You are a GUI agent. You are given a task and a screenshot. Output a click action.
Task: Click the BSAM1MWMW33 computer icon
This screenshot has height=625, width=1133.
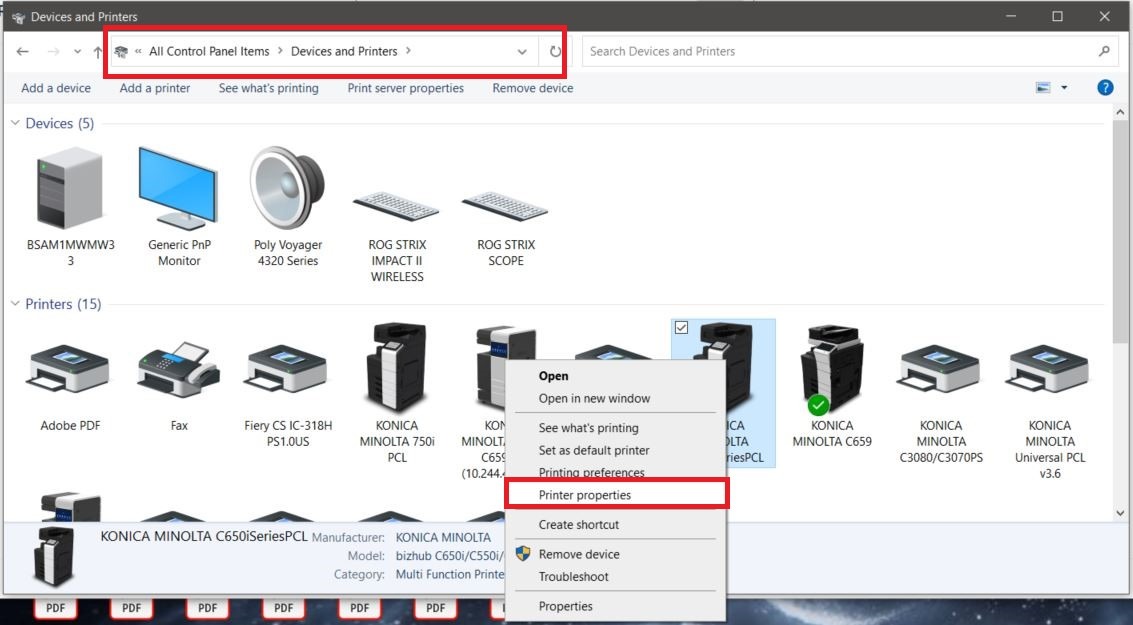click(x=70, y=188)
